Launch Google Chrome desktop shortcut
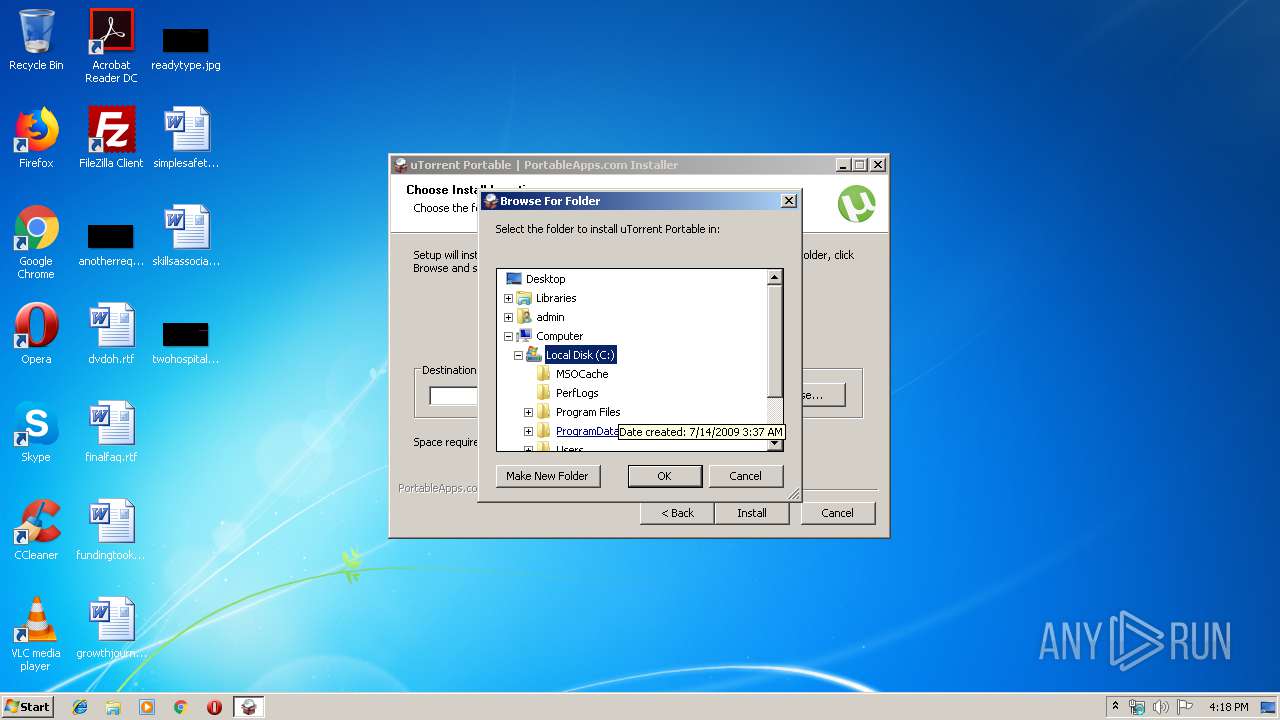 point(36,242)
